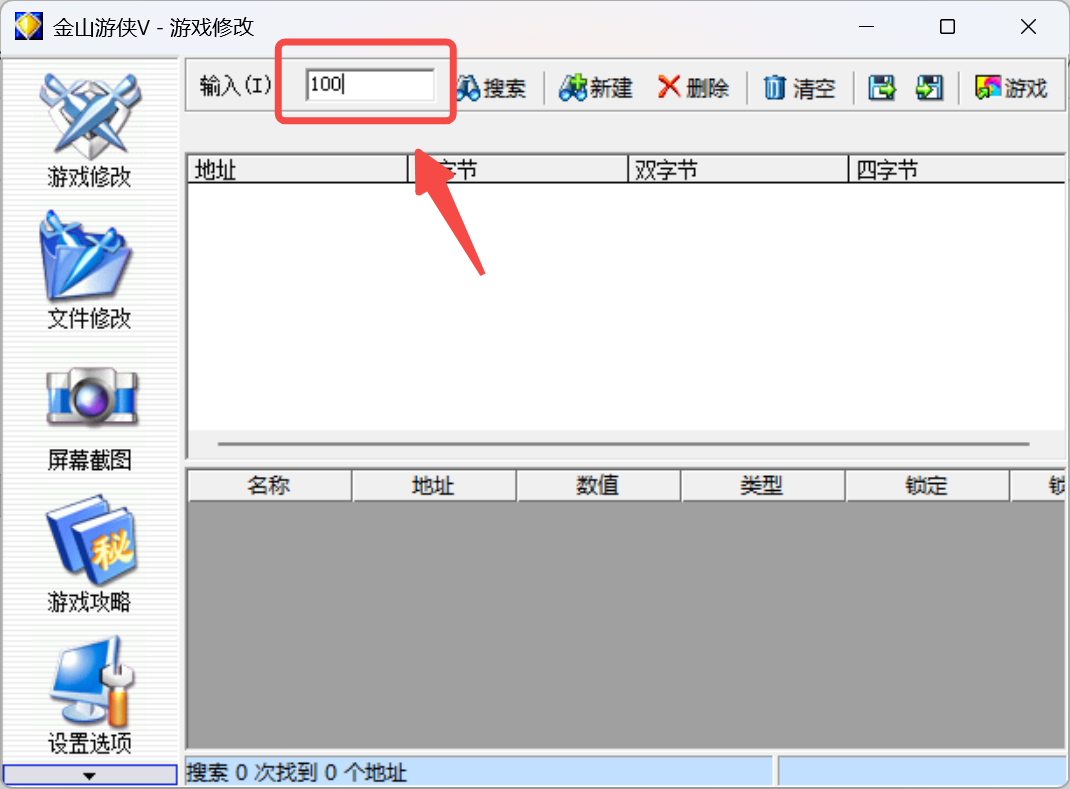Click the 类型 column header

point(763,485)
